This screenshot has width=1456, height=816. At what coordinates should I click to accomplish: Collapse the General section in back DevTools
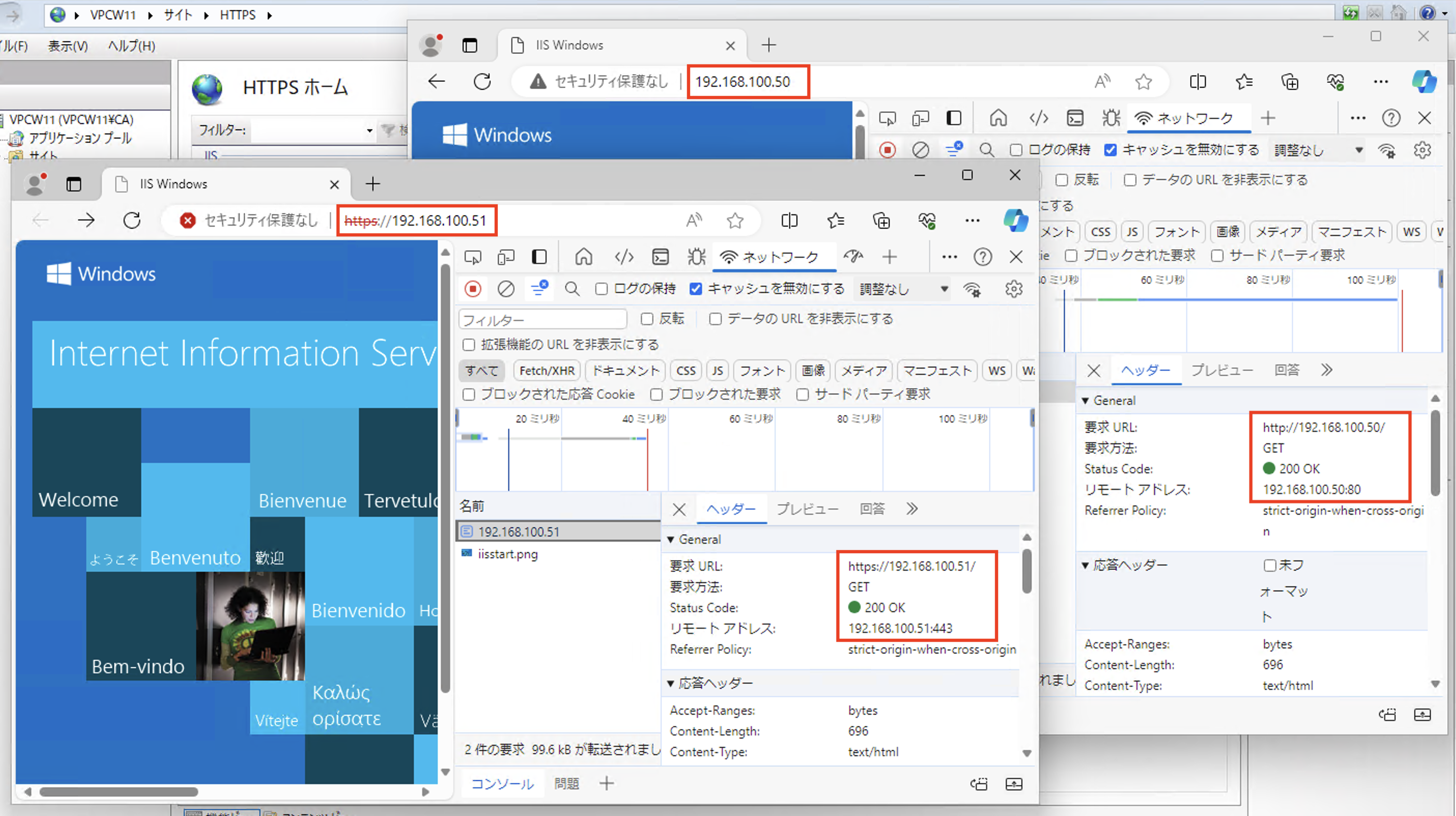point(1085,401)
